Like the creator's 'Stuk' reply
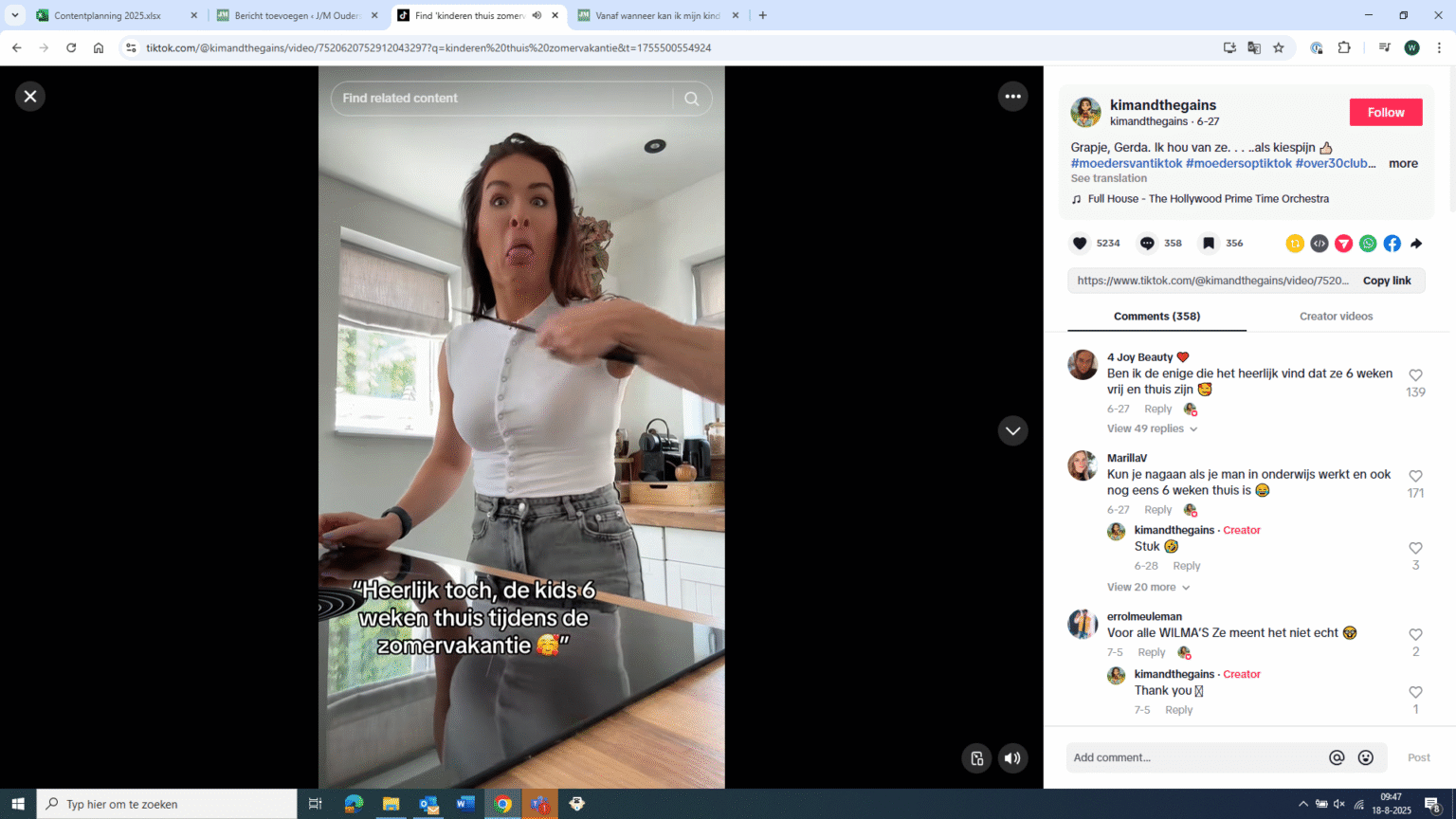 coord(1415,548)
